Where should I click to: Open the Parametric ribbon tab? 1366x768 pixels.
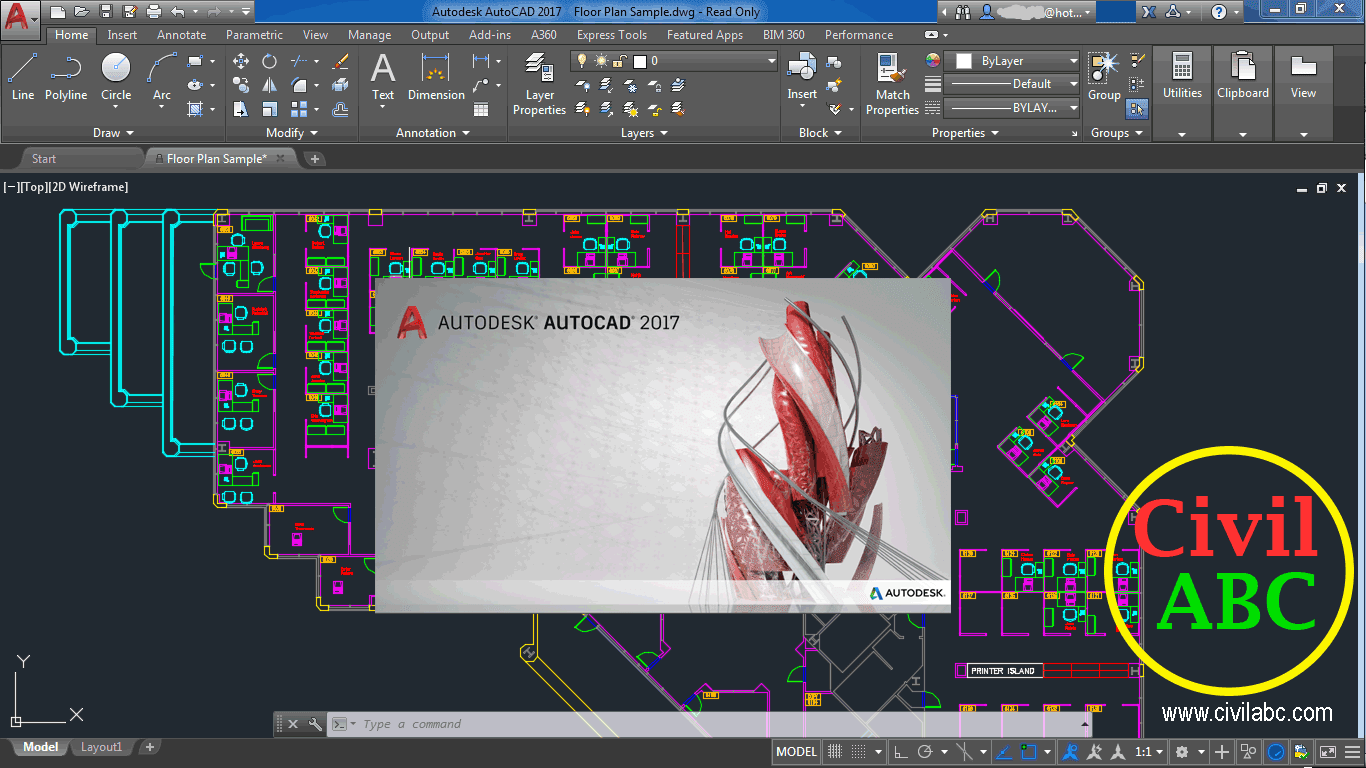254,35
